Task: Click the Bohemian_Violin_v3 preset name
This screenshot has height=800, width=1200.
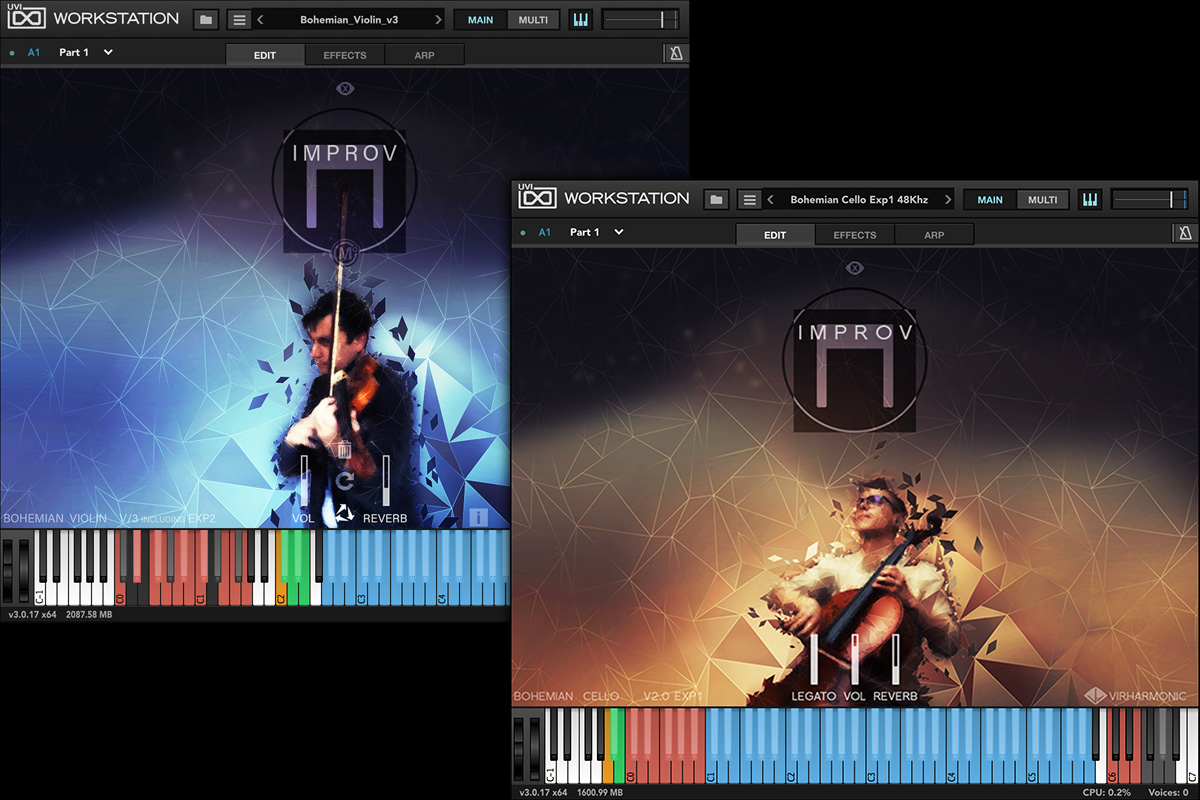Action: point(350,19)
